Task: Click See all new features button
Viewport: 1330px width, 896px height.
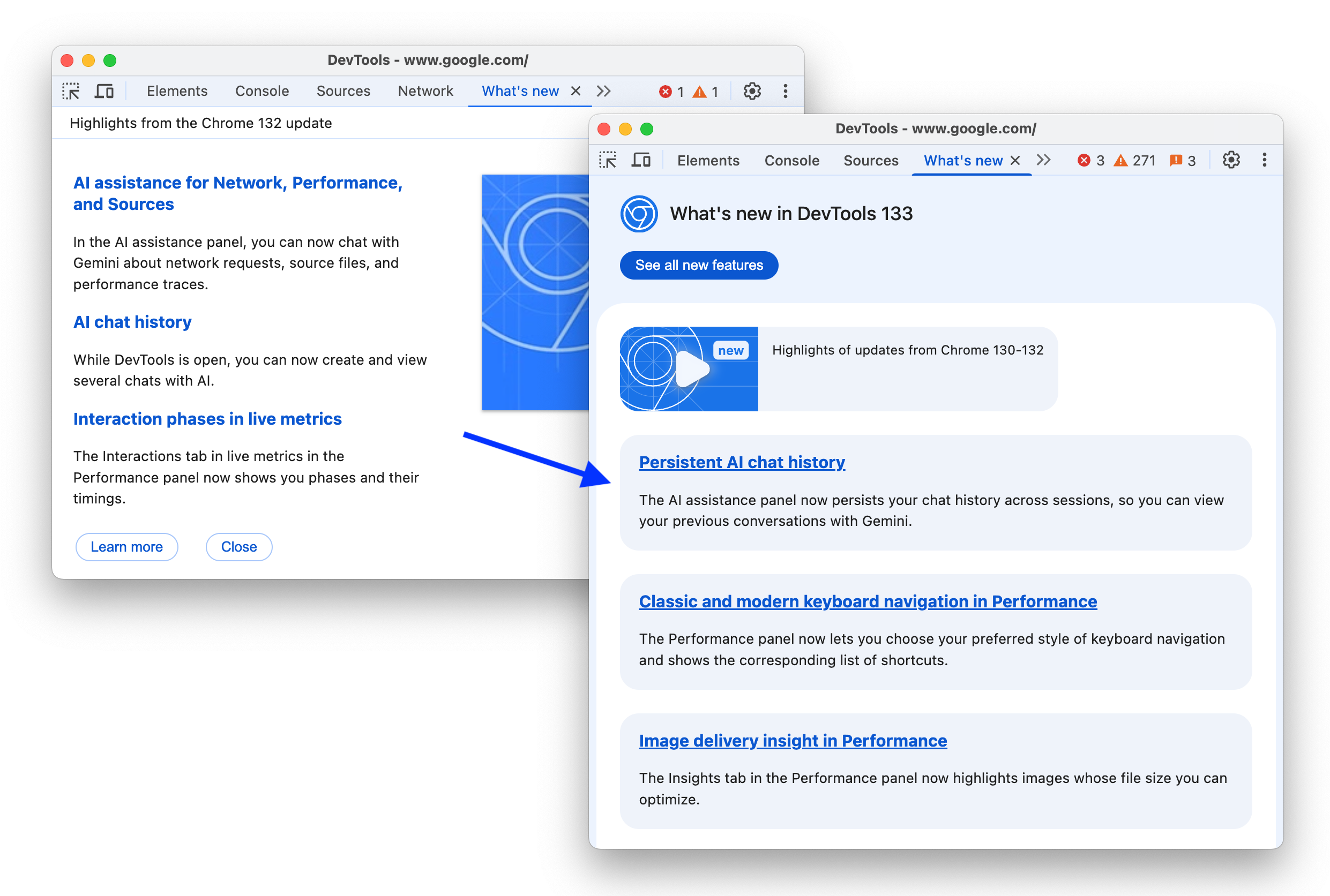Action: point(699,265)
